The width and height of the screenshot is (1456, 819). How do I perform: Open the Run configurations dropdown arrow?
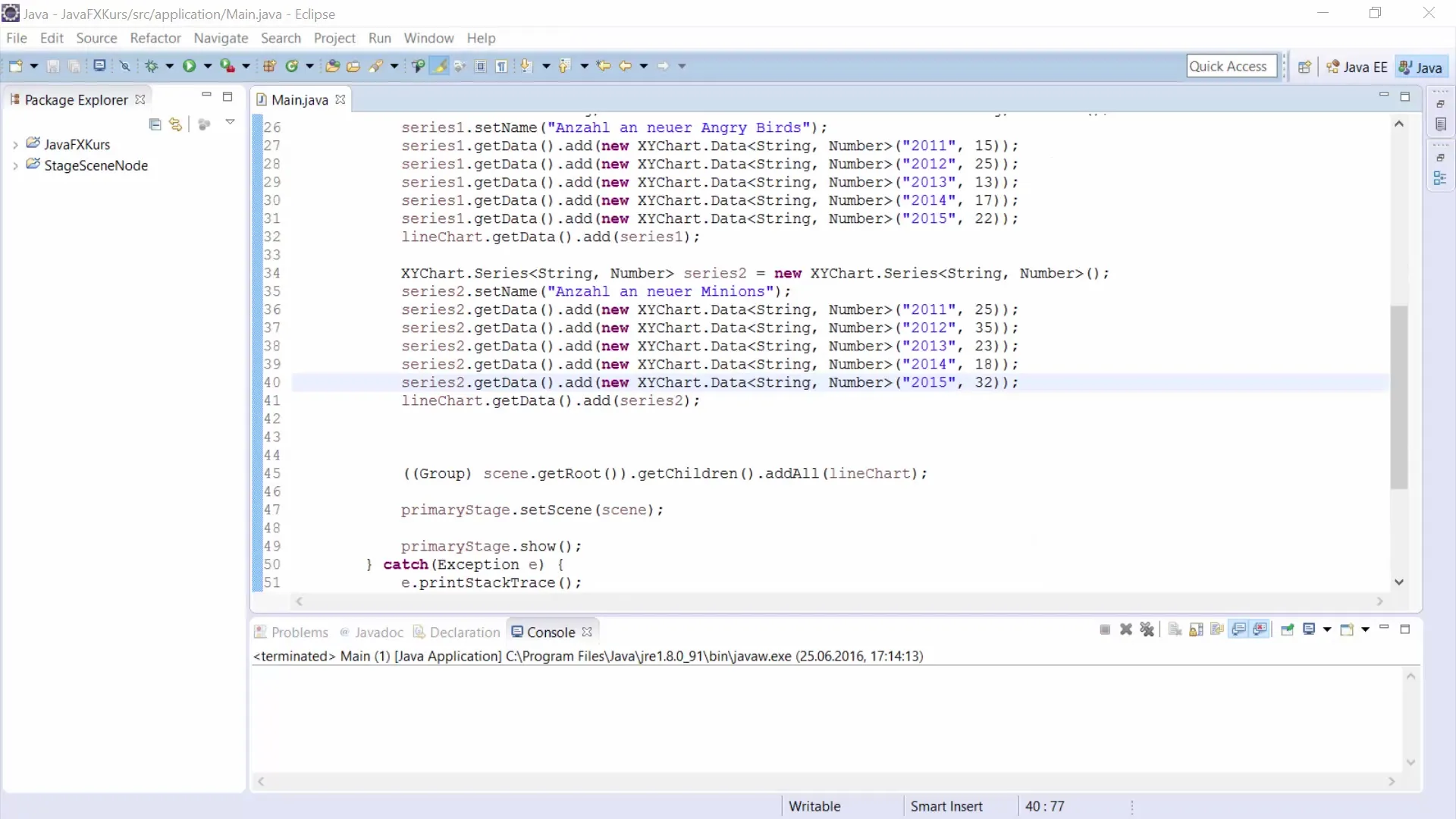click(x=208, y=66)
